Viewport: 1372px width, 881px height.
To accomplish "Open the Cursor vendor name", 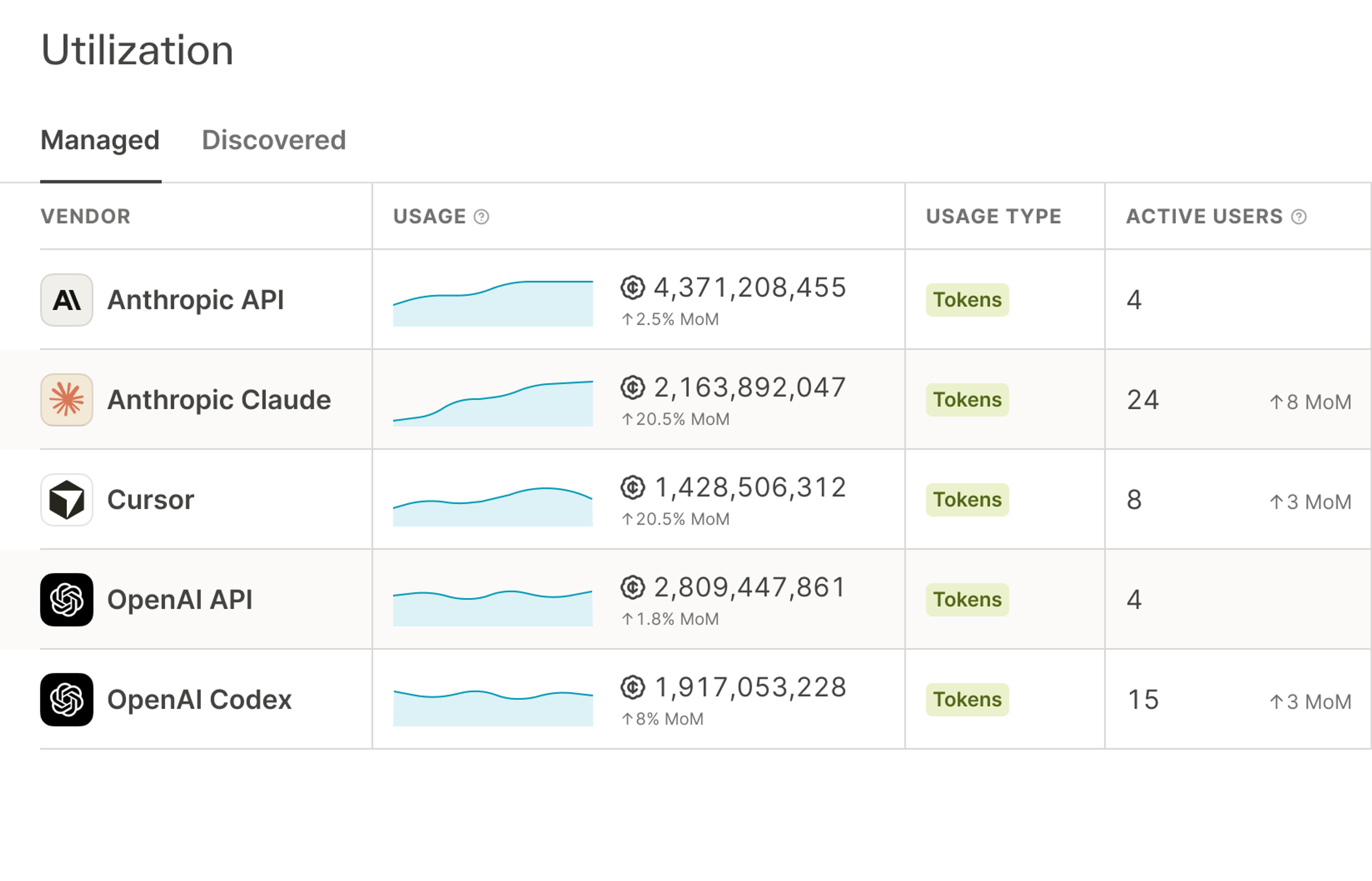I will (151, 500).
